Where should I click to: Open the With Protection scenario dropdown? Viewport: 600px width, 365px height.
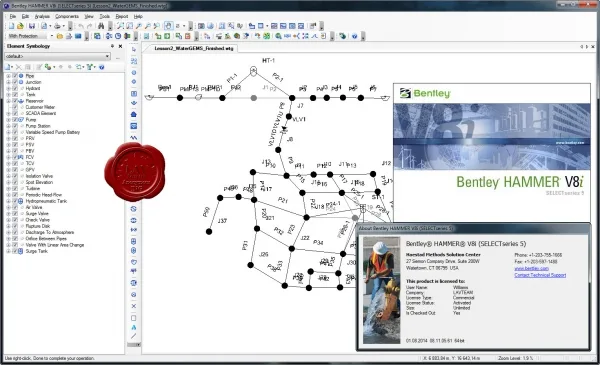[52, 36]
